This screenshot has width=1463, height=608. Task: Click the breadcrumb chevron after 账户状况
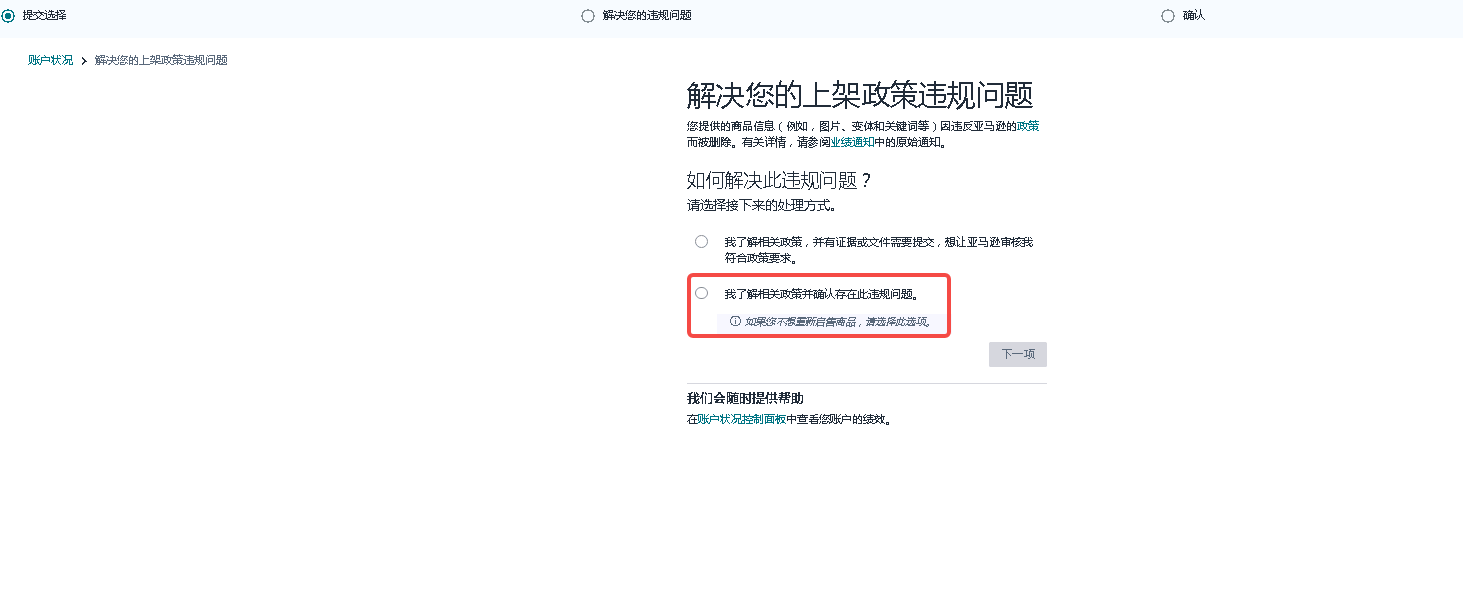[x=84, y=61]
